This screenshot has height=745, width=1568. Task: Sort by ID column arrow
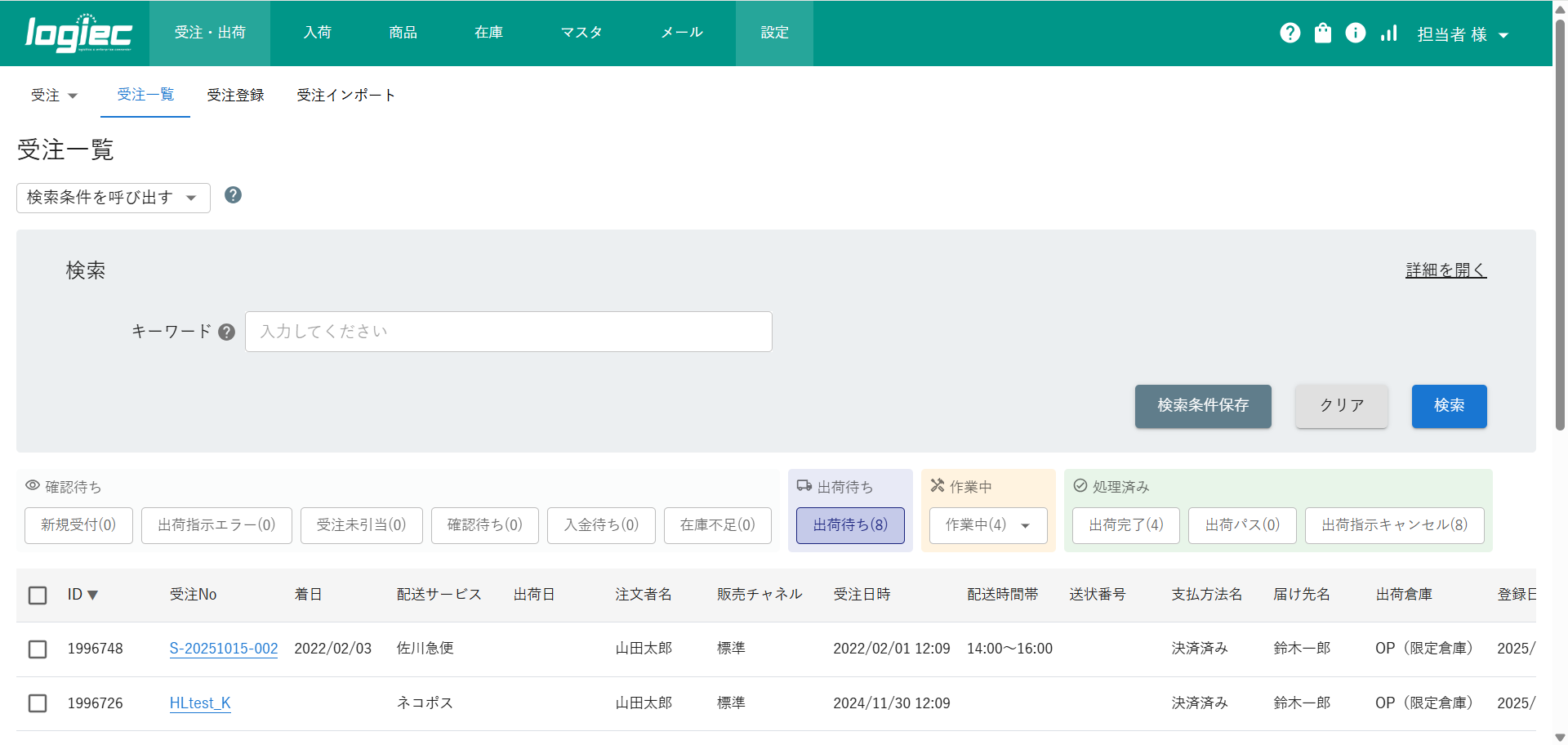coord(92,595)
